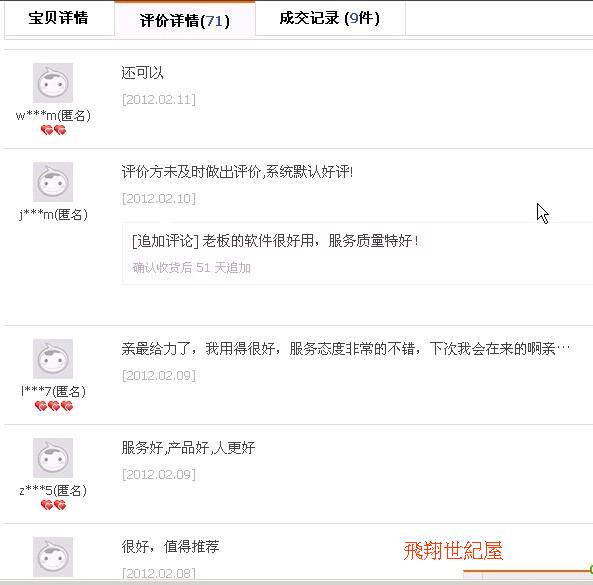
Task: Click the 飛翔世紀屋 watermark text
Action: 453,550
